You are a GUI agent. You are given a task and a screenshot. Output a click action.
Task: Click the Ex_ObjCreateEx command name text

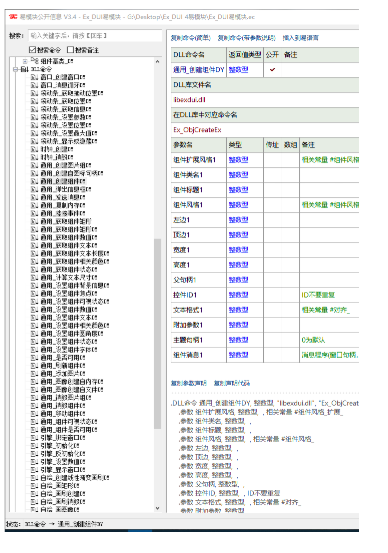(197, 130)
